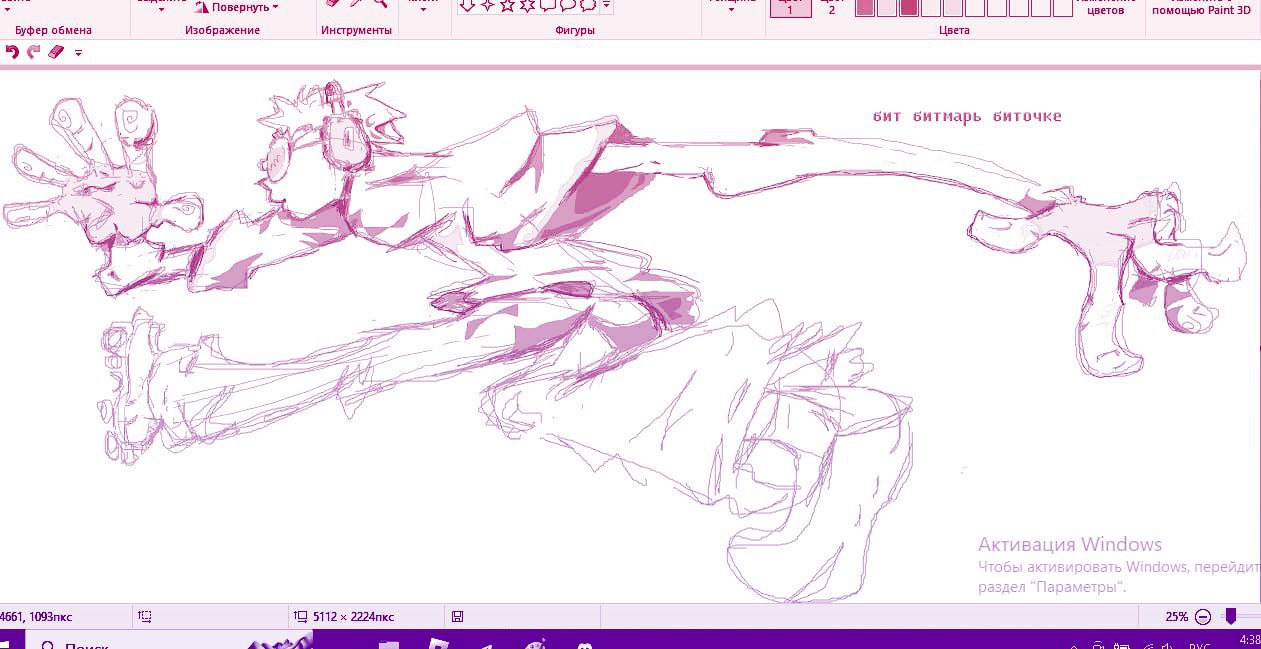Choose the magenta third custom swatch
Image resolution: width=1261 pixels, height=649 pixels.
(909, 8)
